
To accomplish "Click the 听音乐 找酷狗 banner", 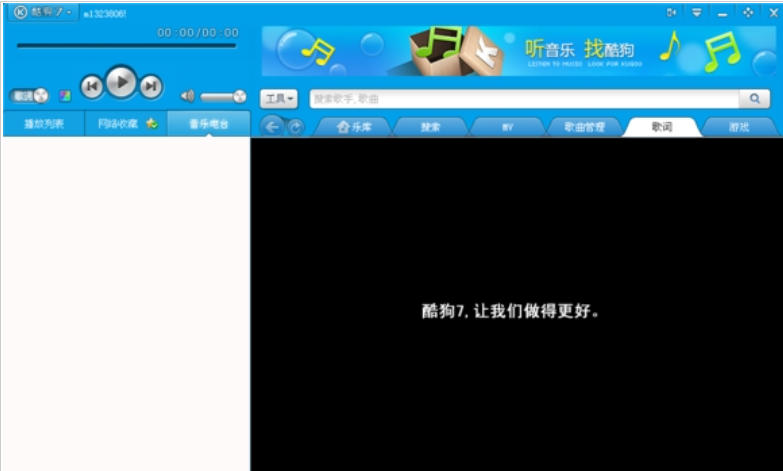I will pos(519,51).
